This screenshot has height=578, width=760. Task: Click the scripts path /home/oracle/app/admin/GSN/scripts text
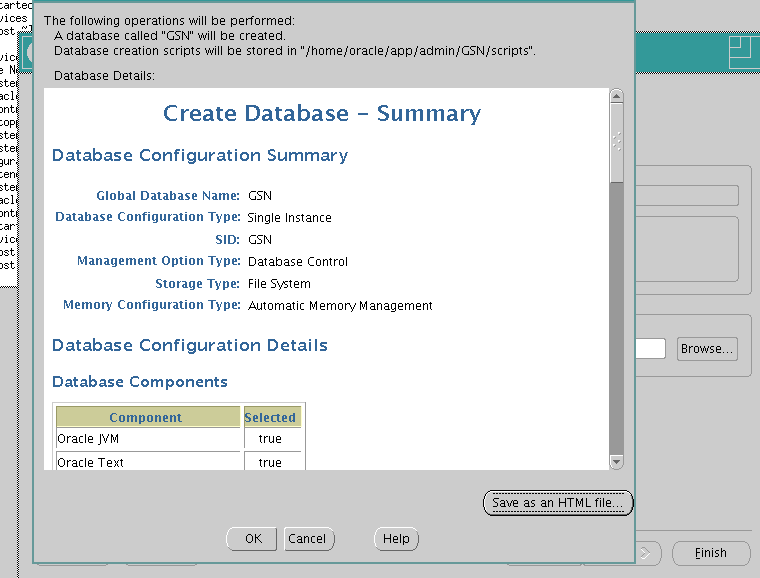pyautogui.click(x=419, y=51)
